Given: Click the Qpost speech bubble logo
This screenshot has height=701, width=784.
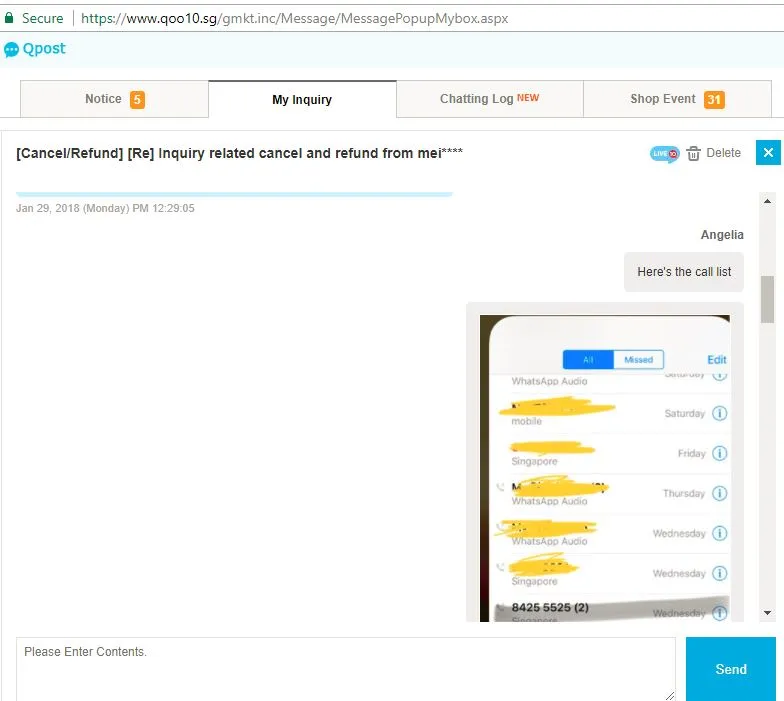Looking at the screenshot, I should pyautogui.click(x=11, y=49).
